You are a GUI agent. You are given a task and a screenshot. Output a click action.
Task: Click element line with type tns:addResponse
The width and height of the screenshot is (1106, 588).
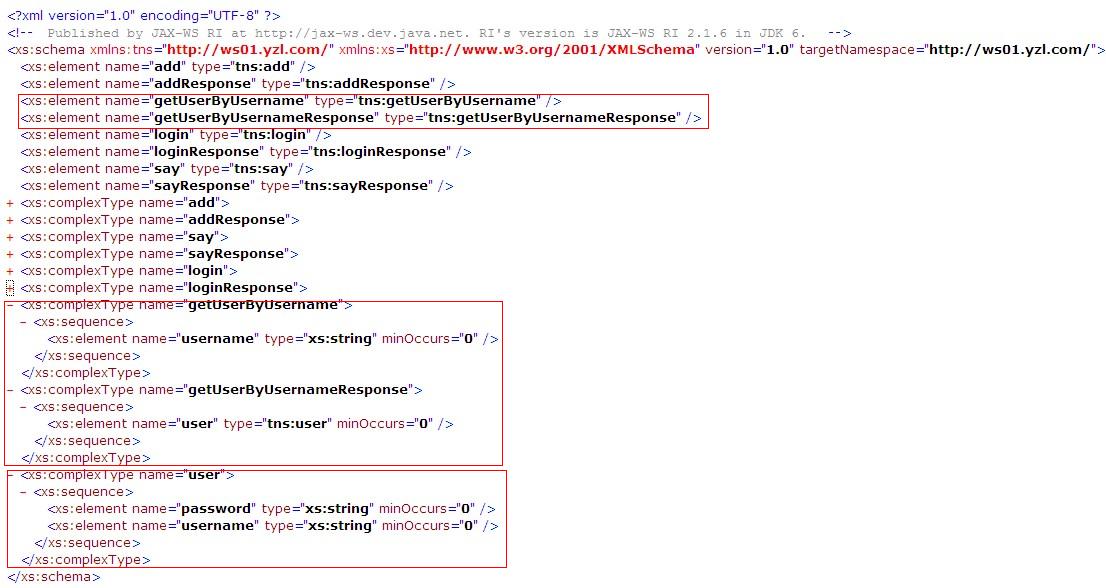click(238, 84)
